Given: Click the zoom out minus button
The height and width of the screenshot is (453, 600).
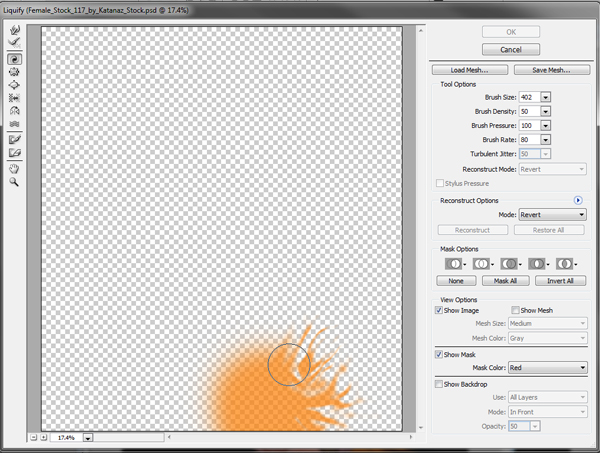Looking at the screenshot, I should [34, 437].
